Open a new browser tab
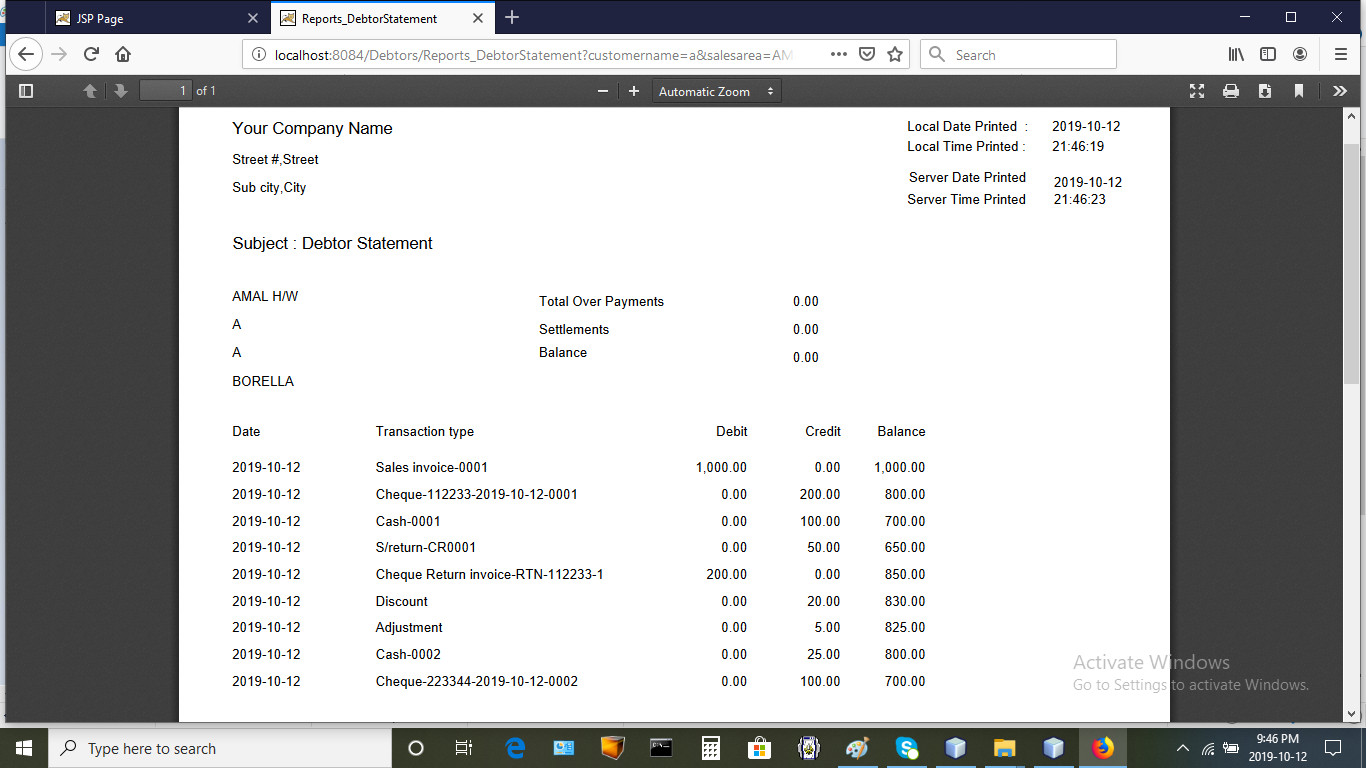 (x=512, y=18)
